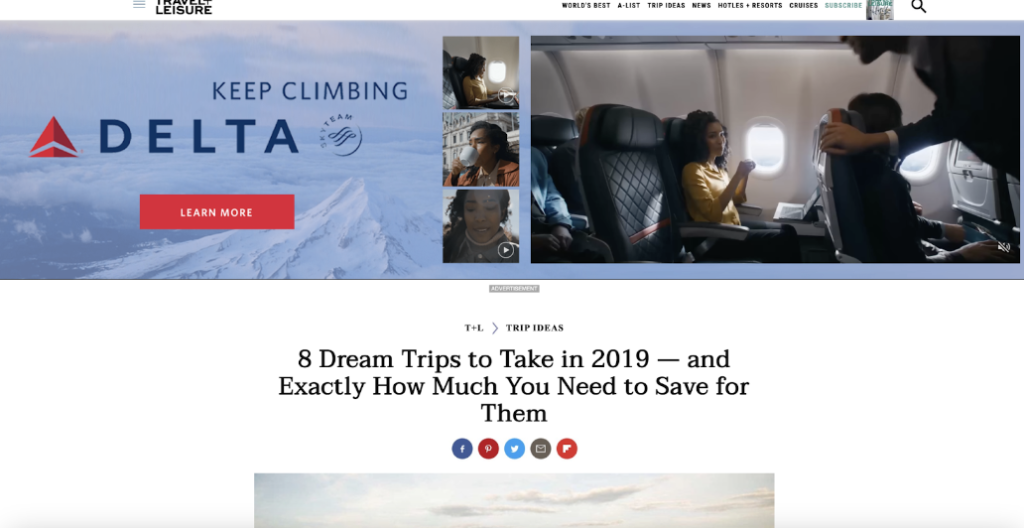
Task: Click the Travel + Leisure logo
Action: pyautogui.click(x=184, y=7)
